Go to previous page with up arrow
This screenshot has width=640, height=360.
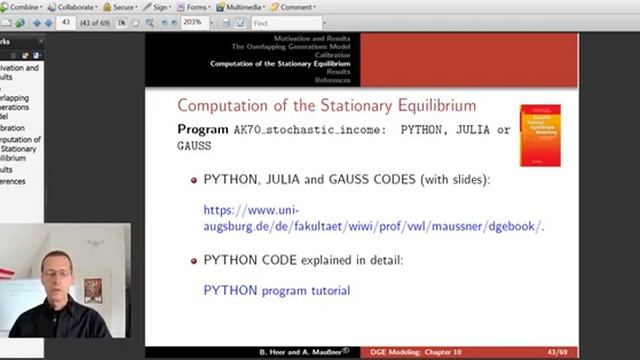tap(37, 23)
